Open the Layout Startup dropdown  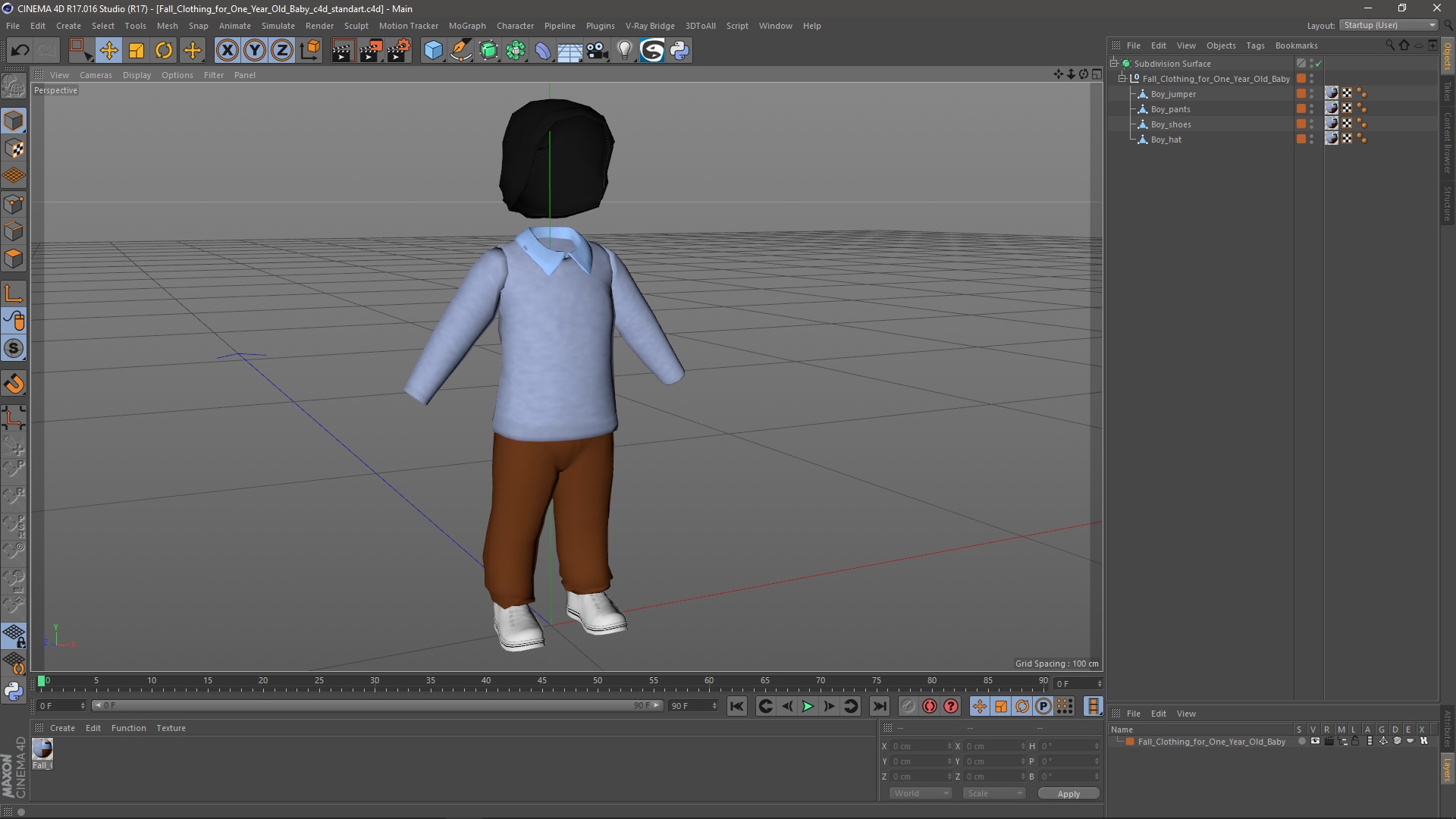[x=1389, y=25]
